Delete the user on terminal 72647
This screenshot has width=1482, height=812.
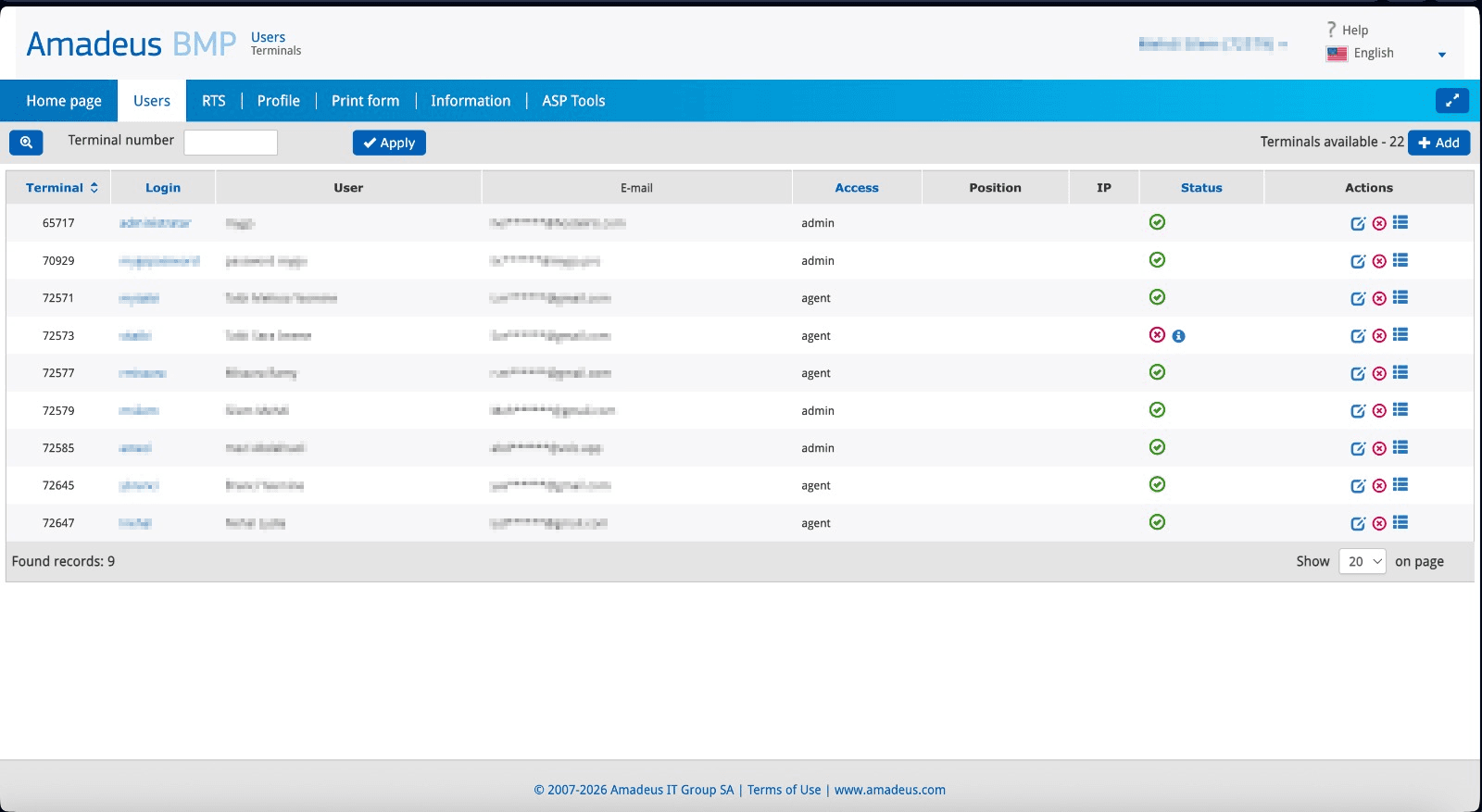point(1379,523)
